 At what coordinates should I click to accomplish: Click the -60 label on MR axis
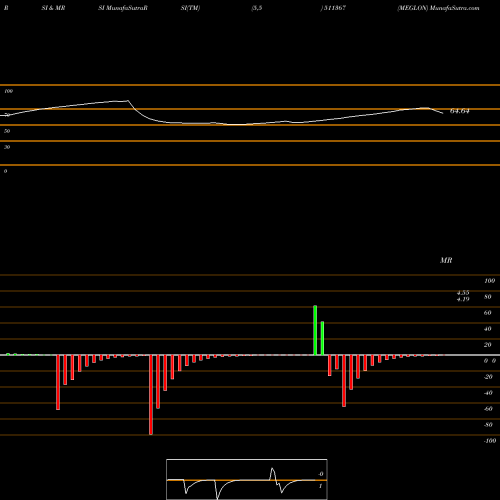click(488, 409)
